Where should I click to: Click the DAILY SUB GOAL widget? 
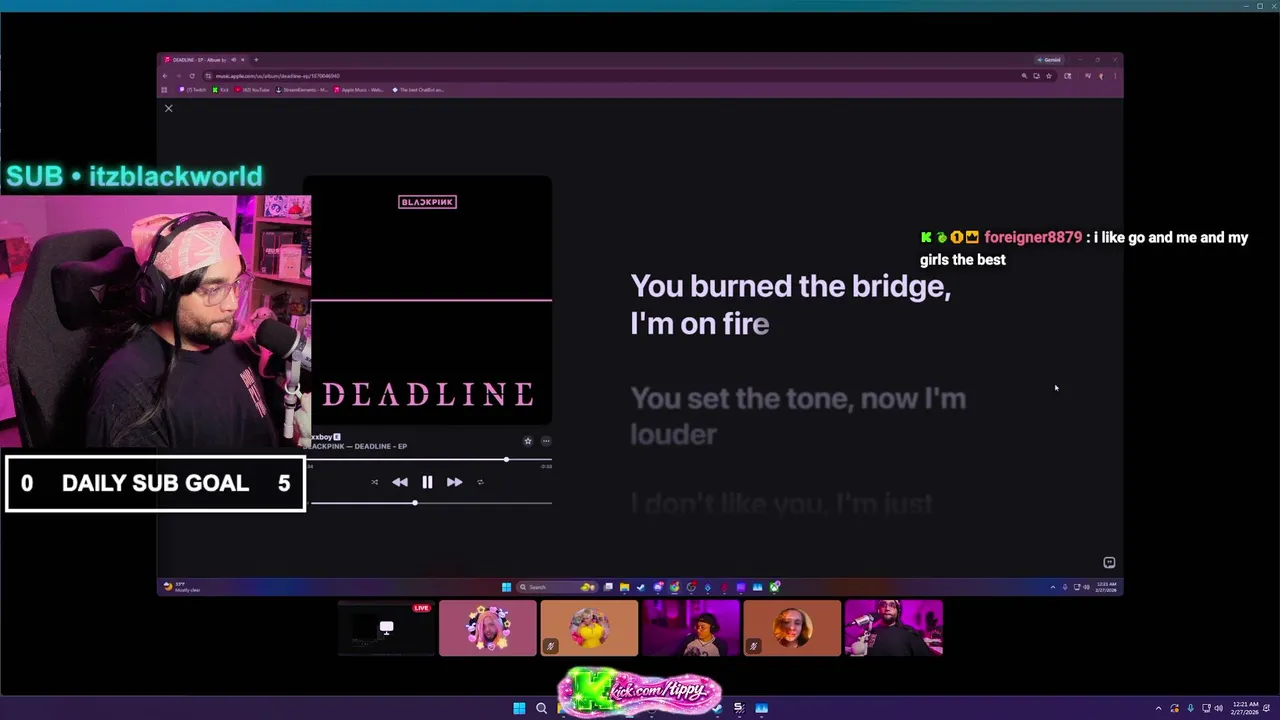click(x=155, y=484)
